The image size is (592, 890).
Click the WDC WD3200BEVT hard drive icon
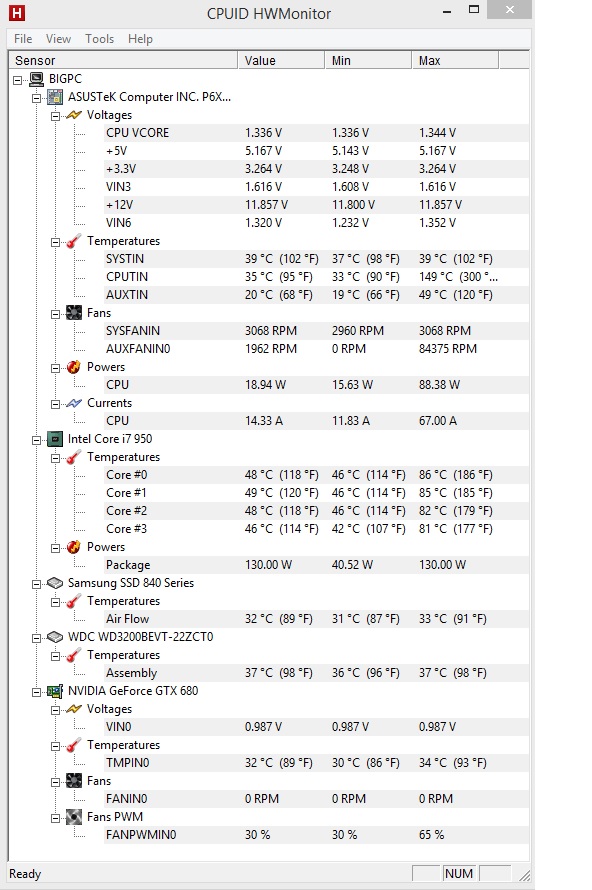click(x=55, y=637)
